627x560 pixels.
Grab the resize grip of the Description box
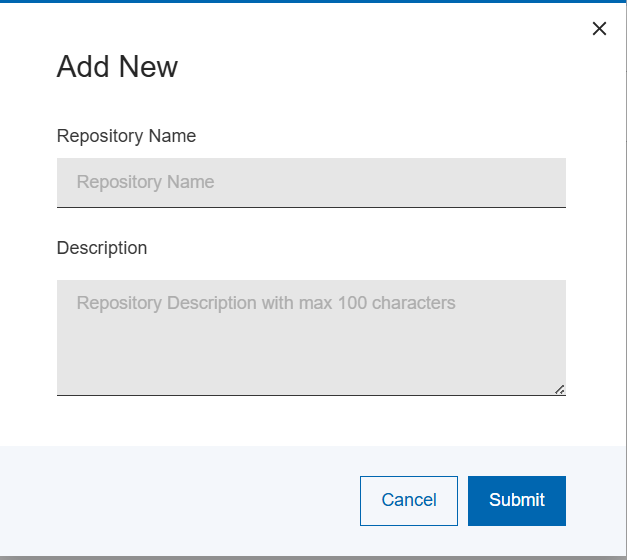pyautogui.click(x=559, y=389)
